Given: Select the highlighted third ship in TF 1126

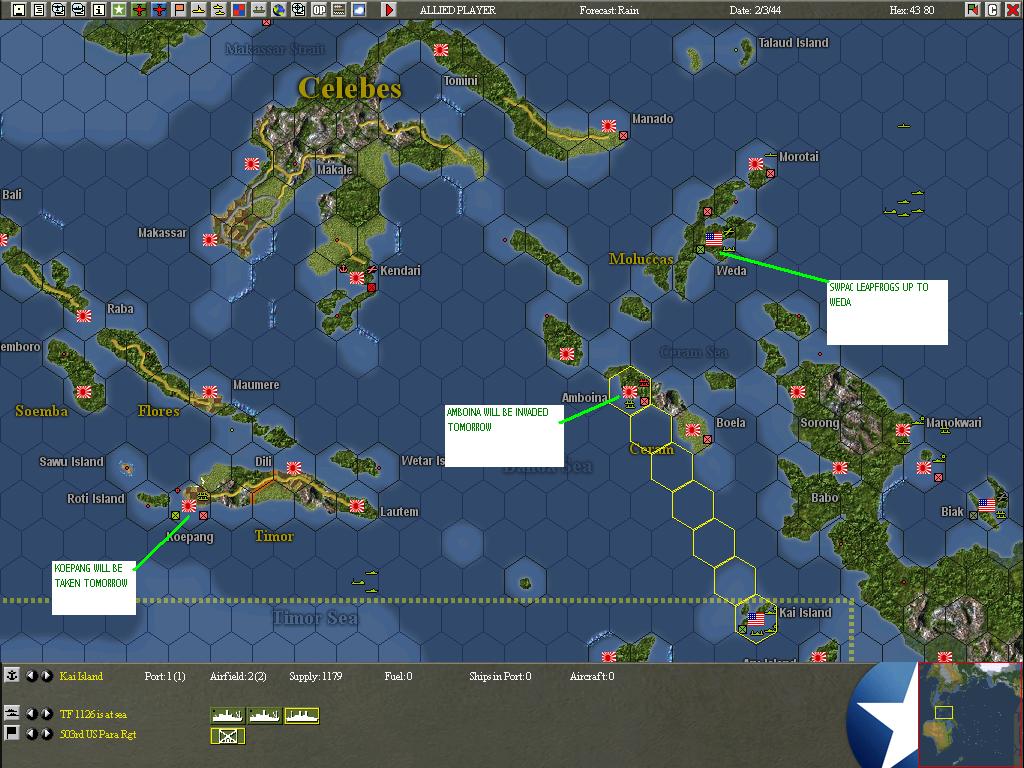Looking at the screenshot, I should point(302,715).
